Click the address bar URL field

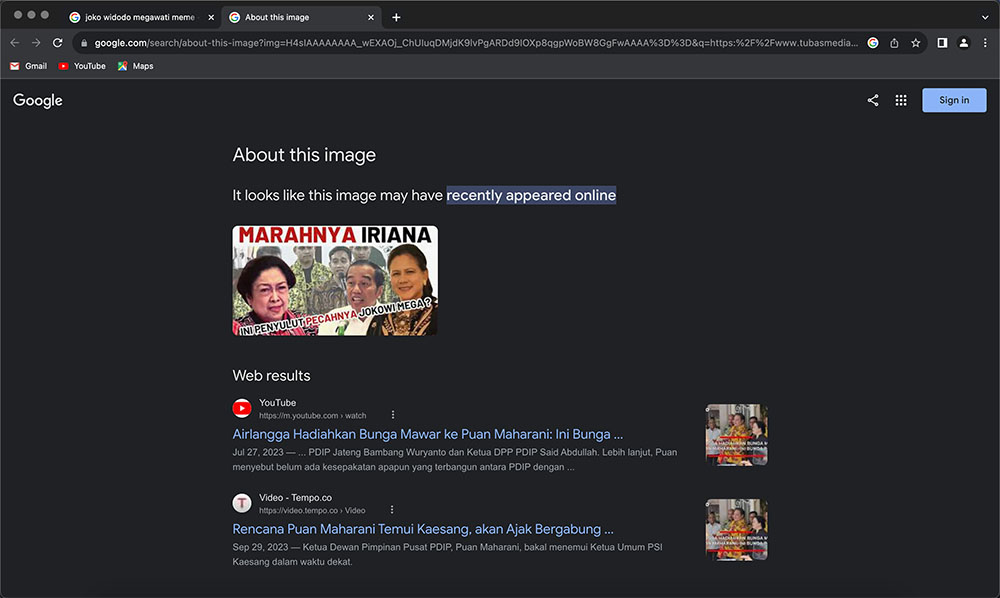(x=470, y=43)
